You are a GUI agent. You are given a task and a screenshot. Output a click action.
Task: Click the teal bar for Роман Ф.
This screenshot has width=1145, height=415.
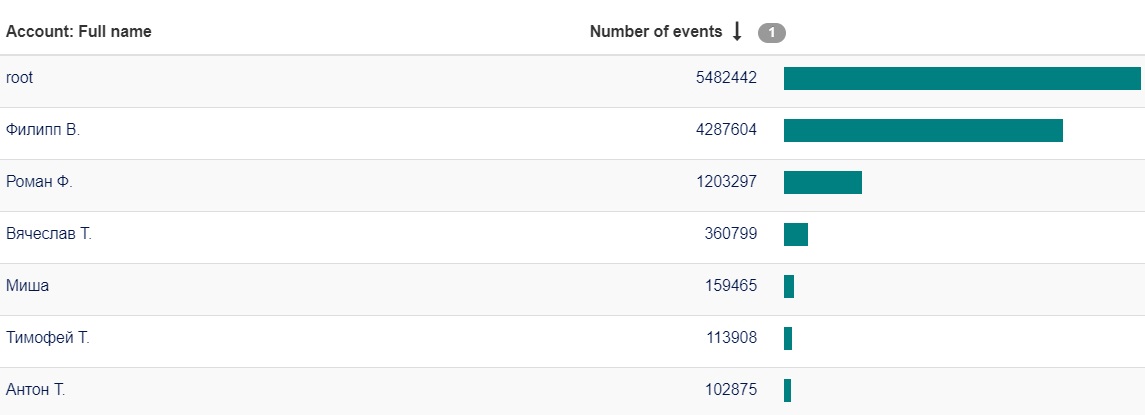point(823,183)
